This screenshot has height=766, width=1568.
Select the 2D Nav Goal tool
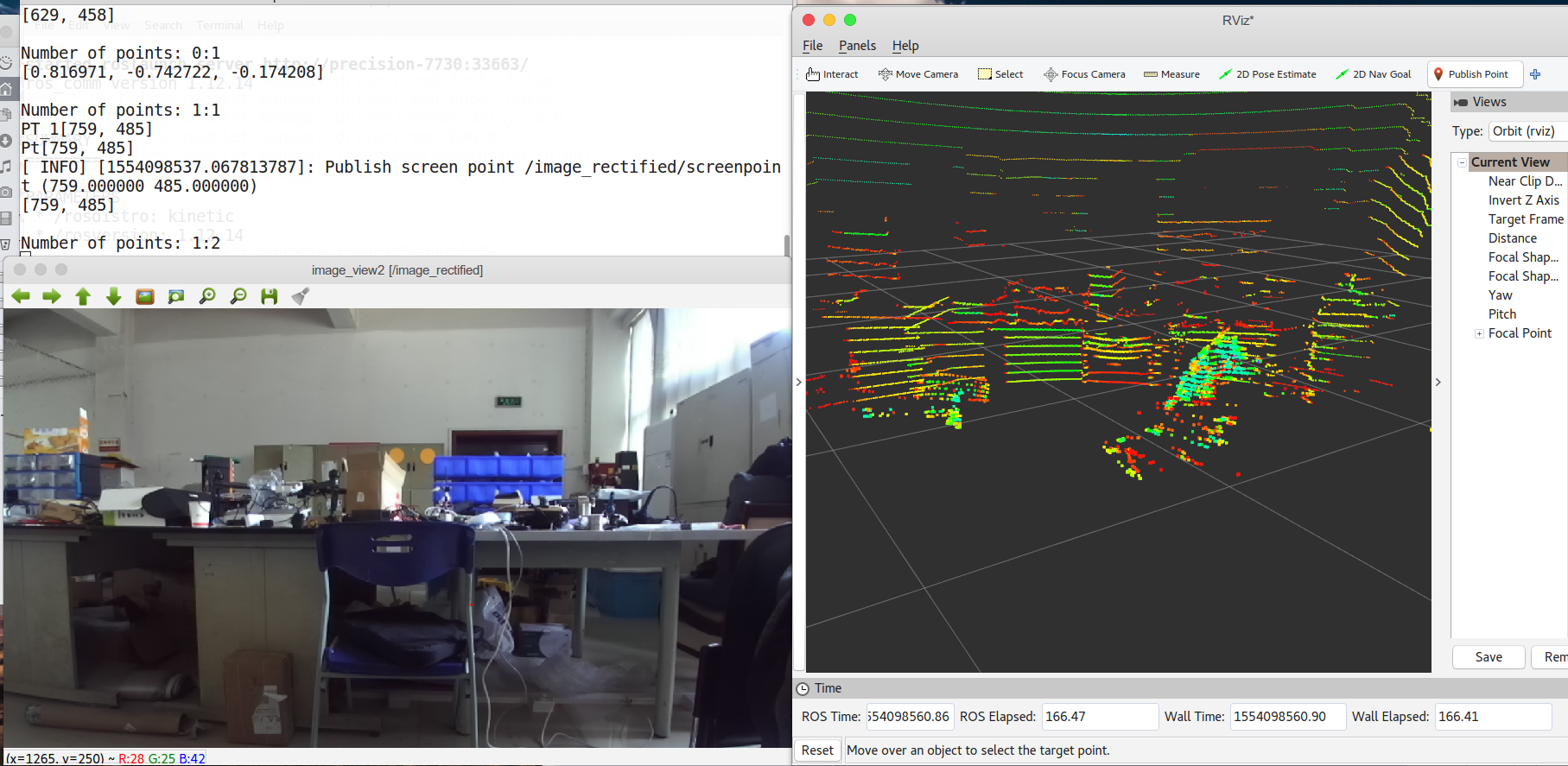tap(1373, 74)
